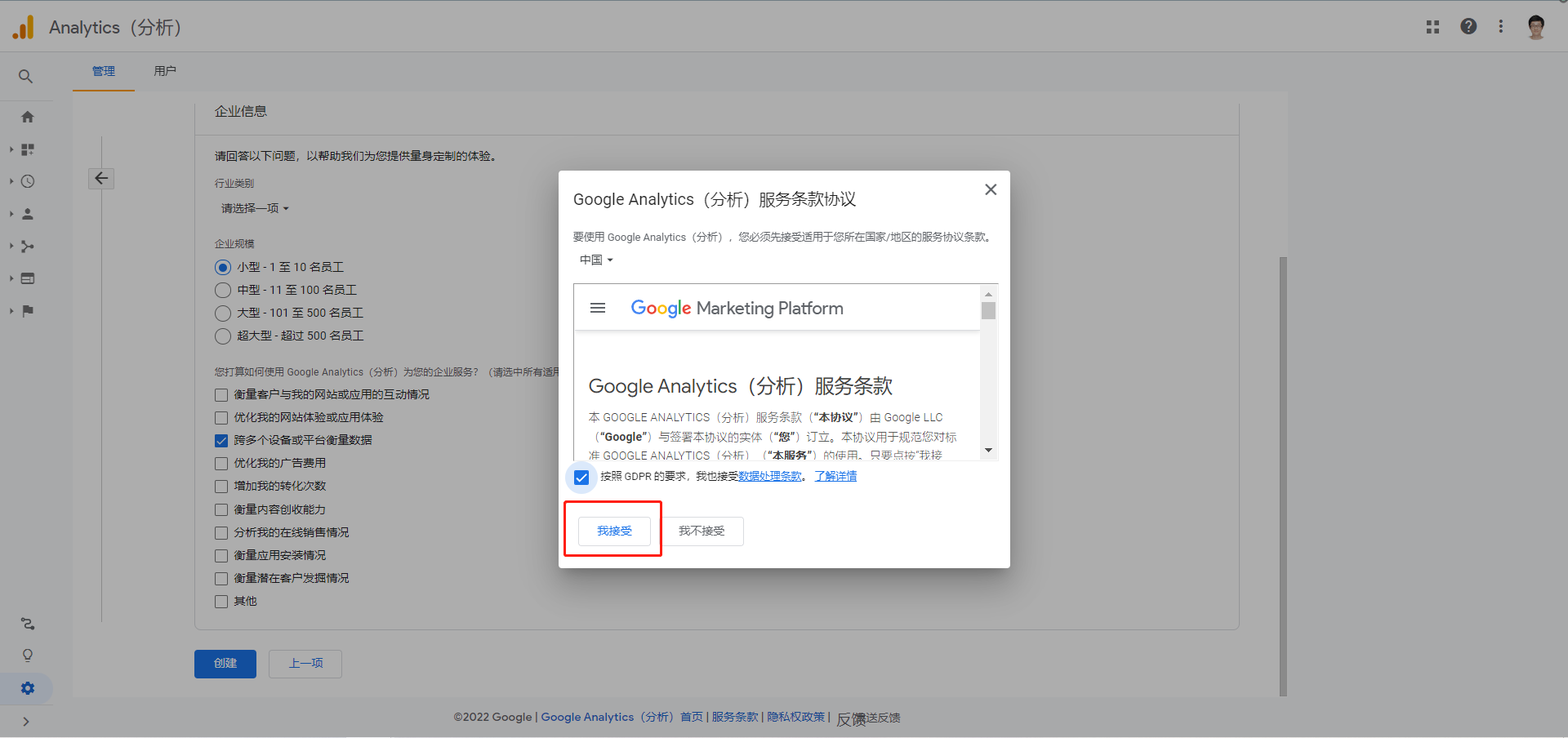Screen dimensions: 1568x738
Task: Click the 我不接受 decline button
Action: (x=702, y=531)
